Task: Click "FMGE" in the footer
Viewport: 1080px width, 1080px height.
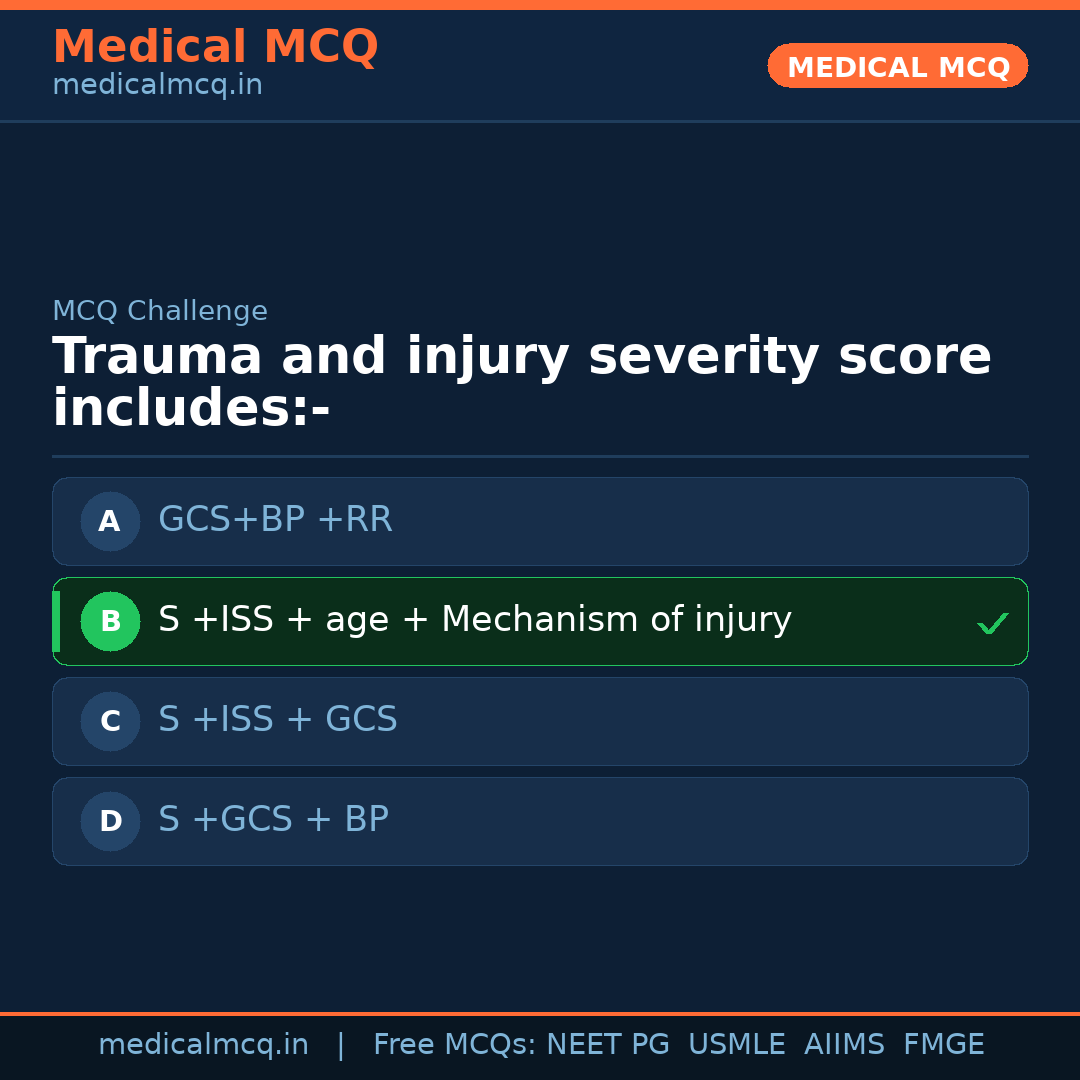Action: point(943,1045)
